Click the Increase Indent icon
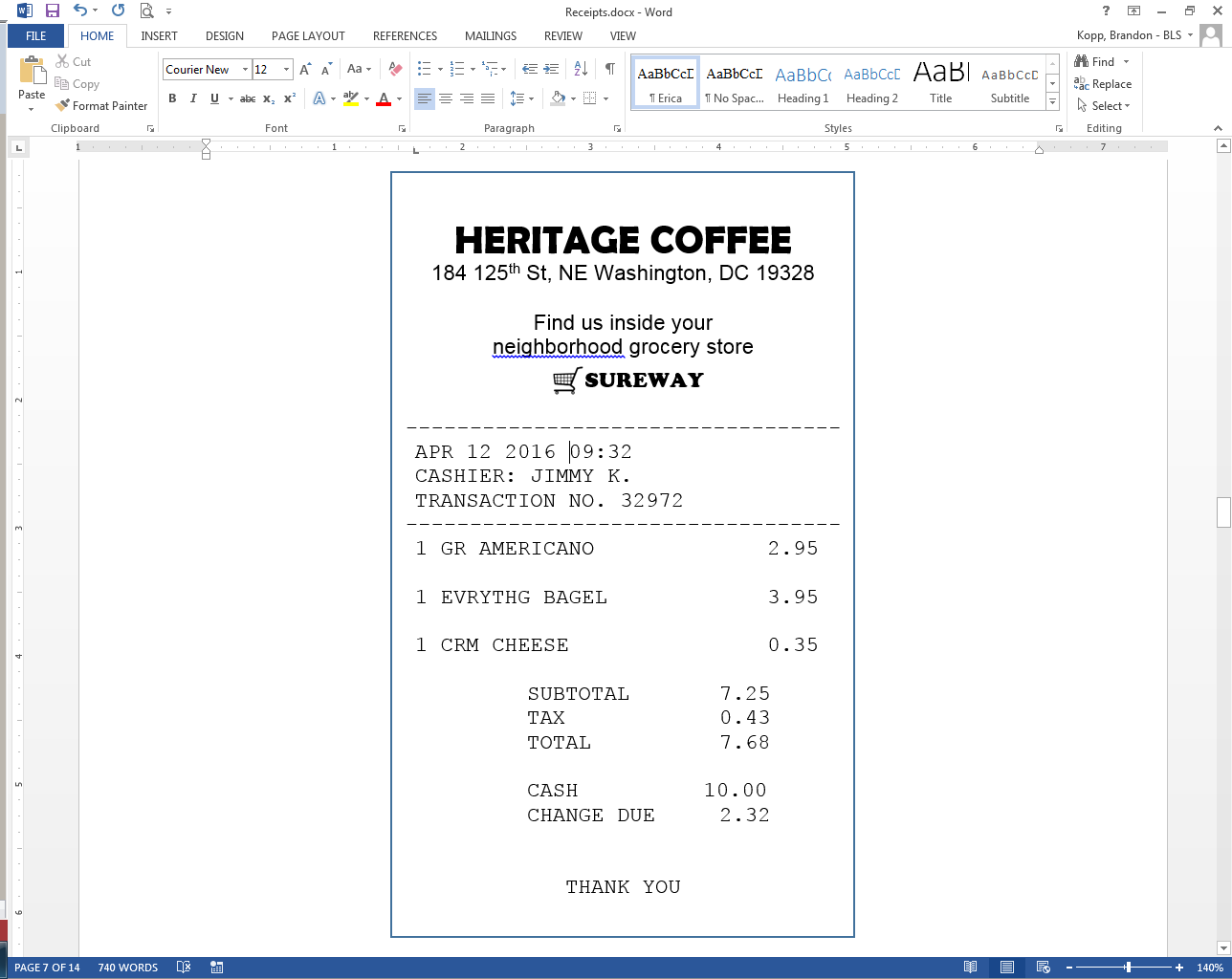This screenshot has width=1232, height=979. (551, 69)
